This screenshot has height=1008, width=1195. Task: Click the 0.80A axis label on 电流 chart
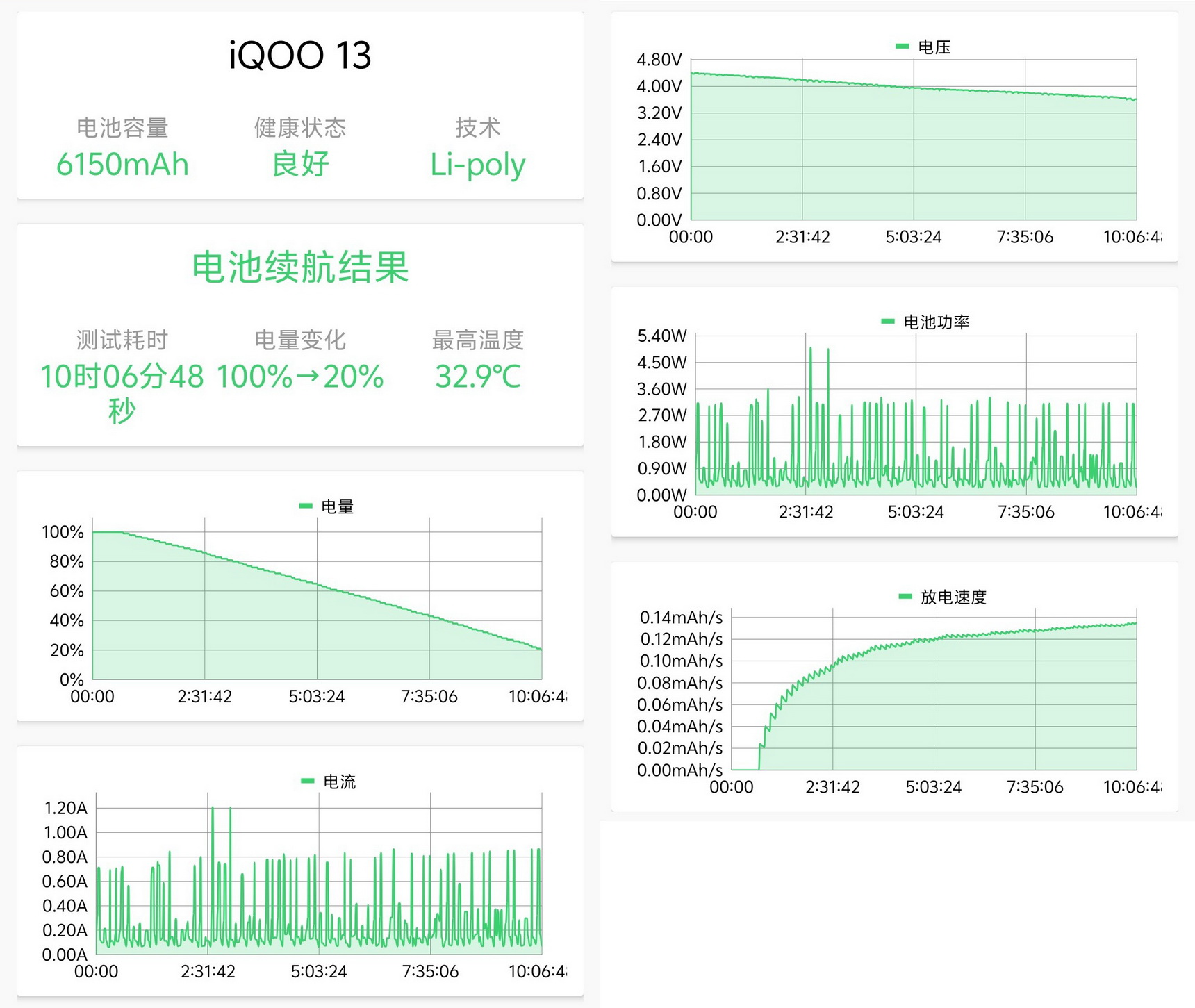[65, 857]
